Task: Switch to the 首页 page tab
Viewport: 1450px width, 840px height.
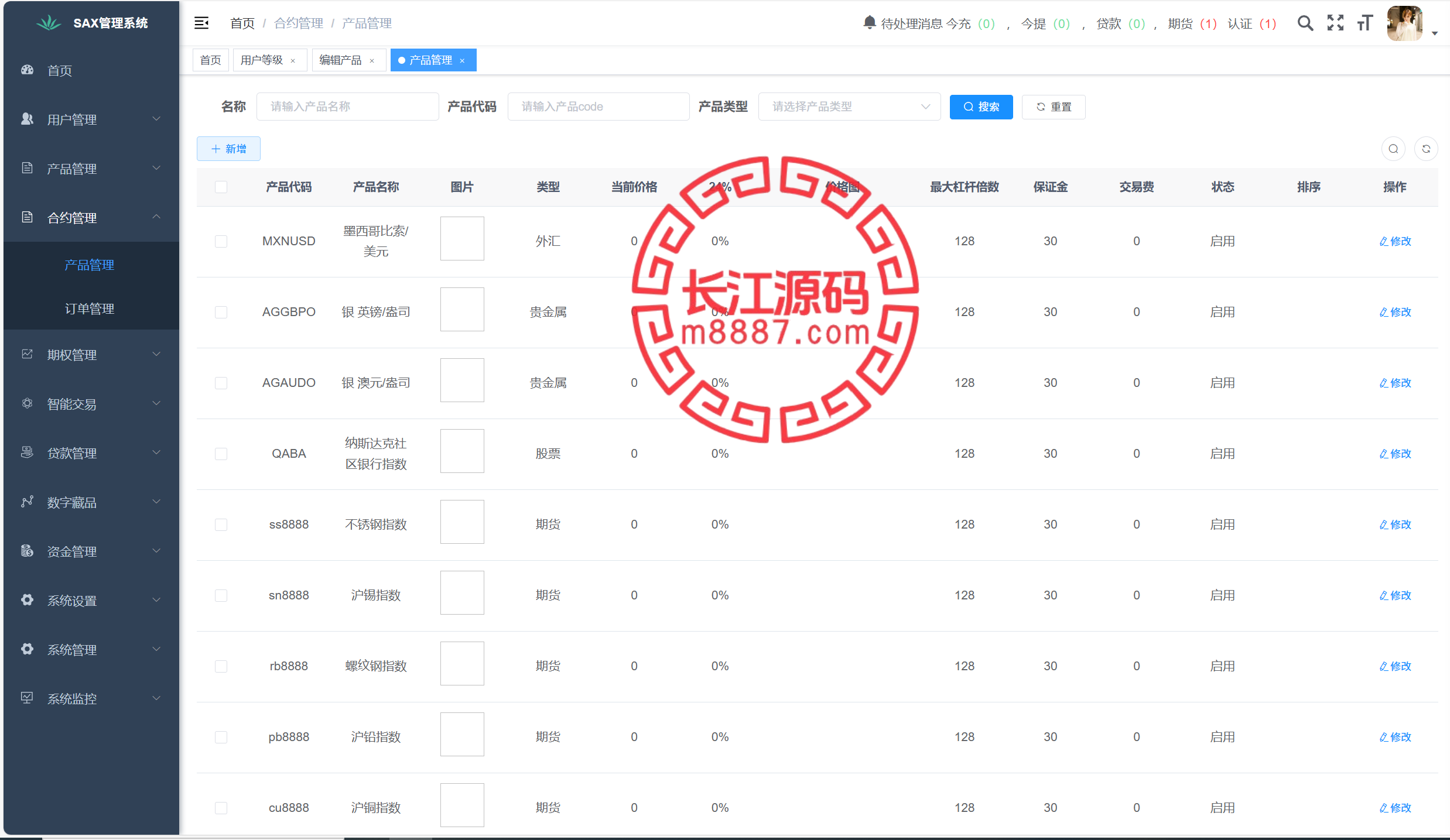Action: coord(210,60)
